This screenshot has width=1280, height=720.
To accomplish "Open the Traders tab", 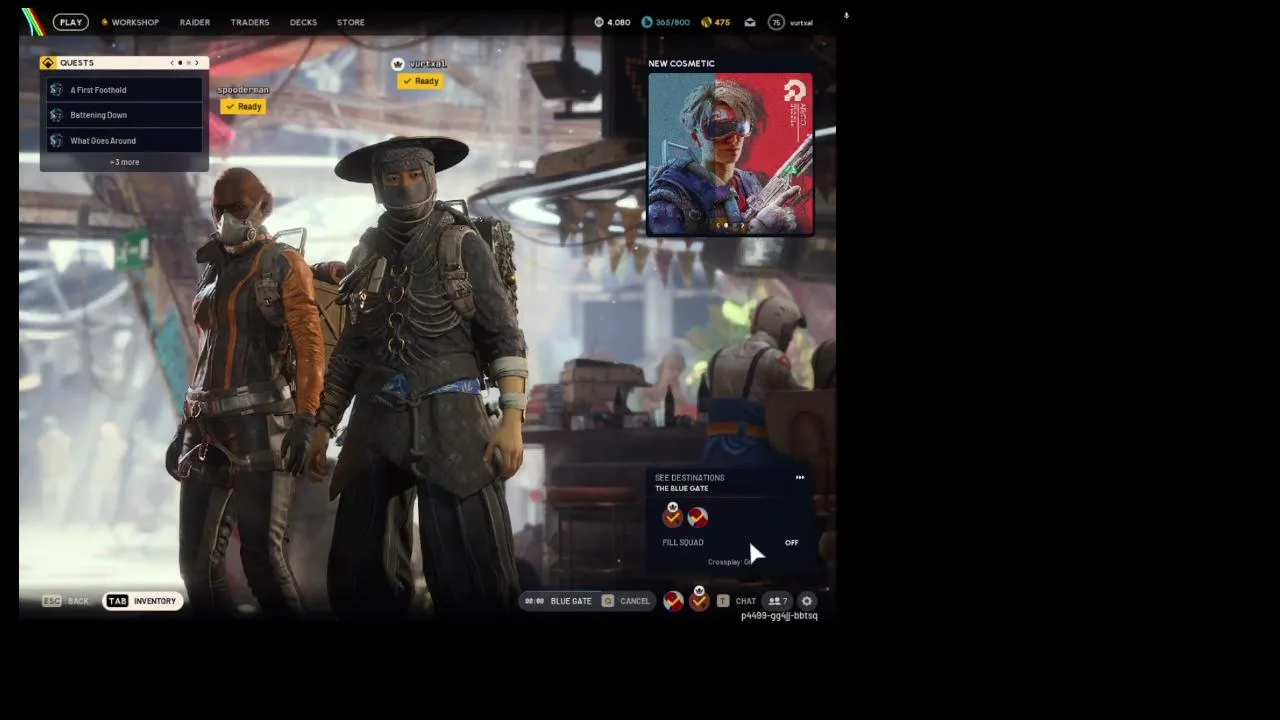I will pos(250,22).
